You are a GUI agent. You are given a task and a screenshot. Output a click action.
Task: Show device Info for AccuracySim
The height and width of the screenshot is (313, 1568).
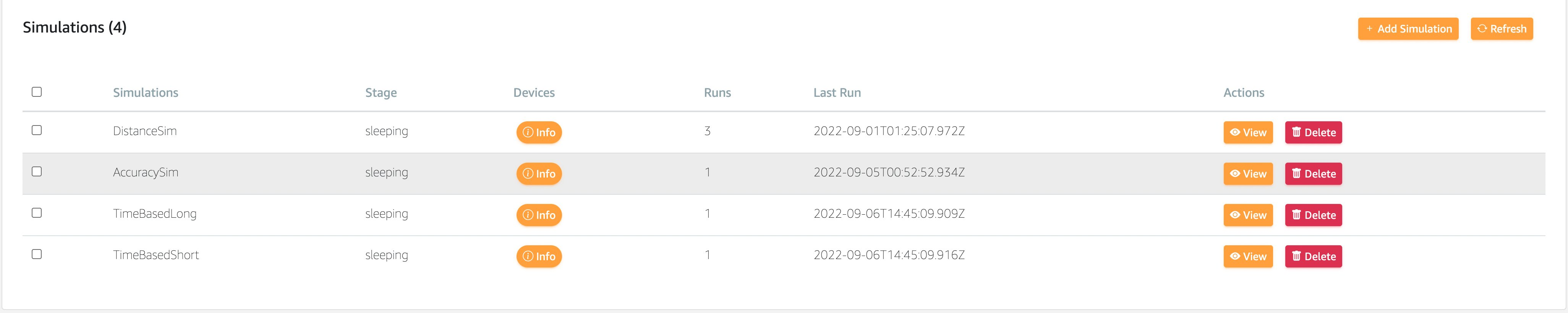click(x=539, y=174)
